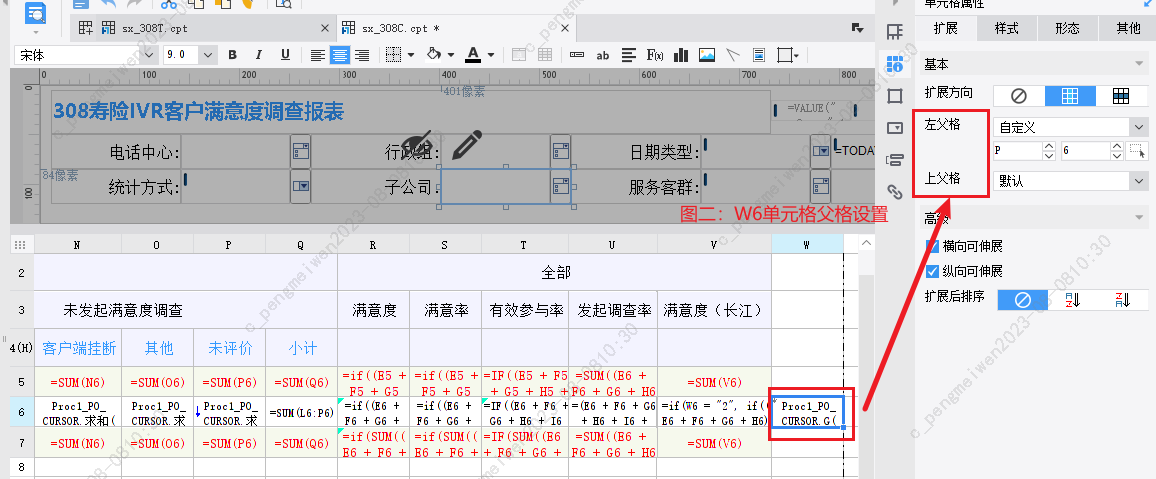
Task: Pick parent cell with selector icon
Action: pos(1138,151)
